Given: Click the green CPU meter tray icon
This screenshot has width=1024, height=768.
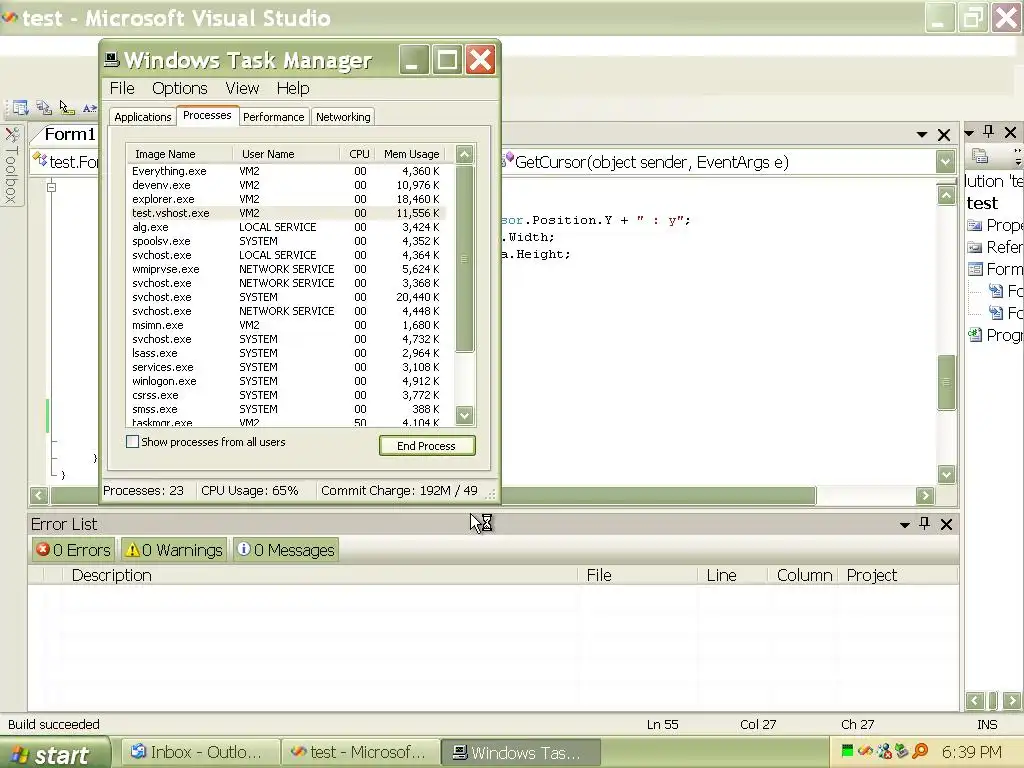Looking at the screenshot, I should pos(847,750).
